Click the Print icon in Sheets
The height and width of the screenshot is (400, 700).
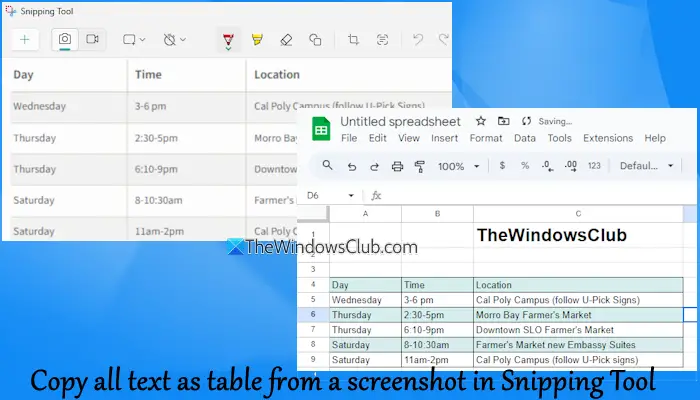click(x=397, y=167)
